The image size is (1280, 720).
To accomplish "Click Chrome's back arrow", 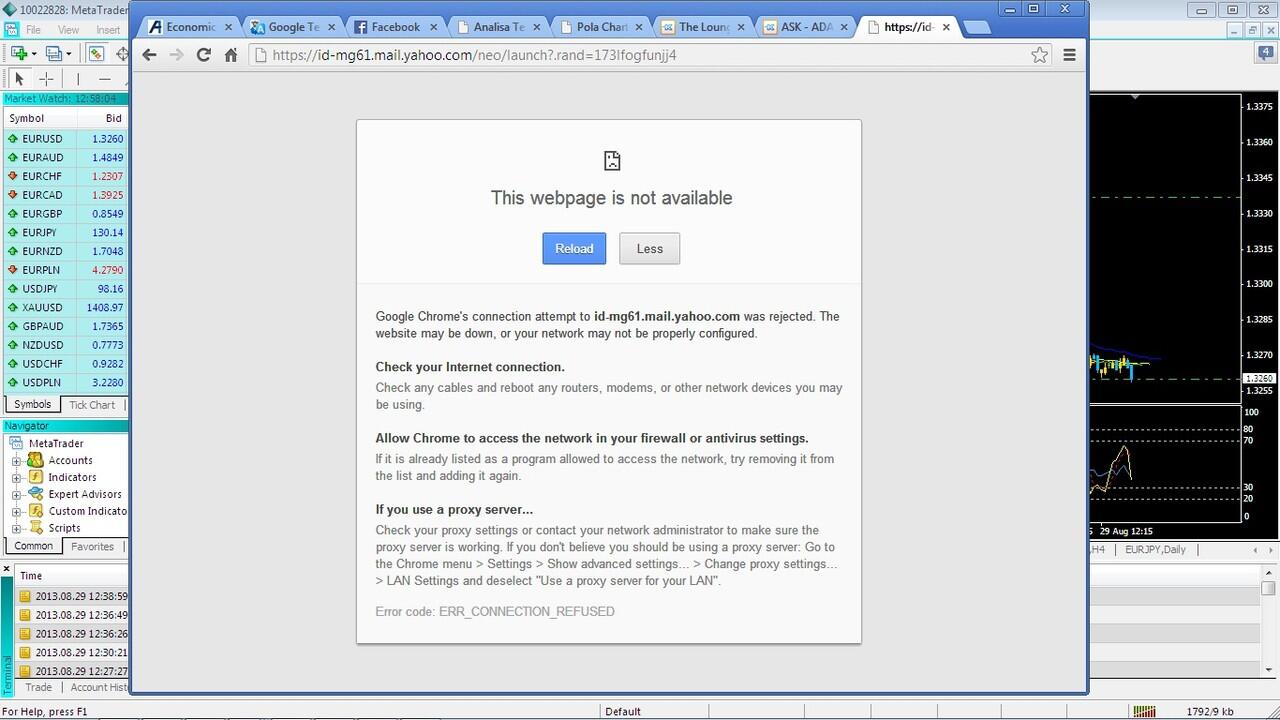I will click(x=149, y=55).
